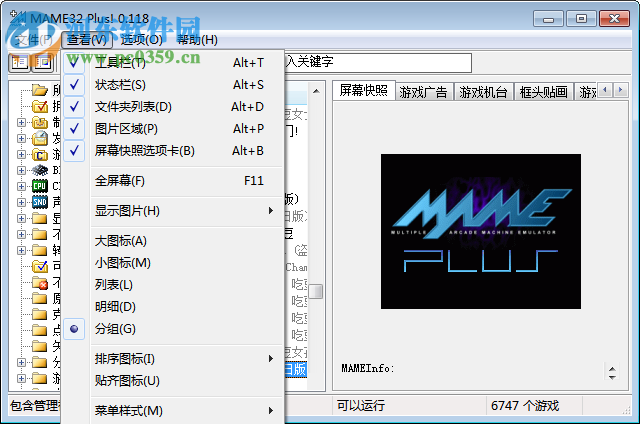Toggle the 文件夹列表(D) folder list option
This screenshot has width=640, height=424.
coord(173,107)
